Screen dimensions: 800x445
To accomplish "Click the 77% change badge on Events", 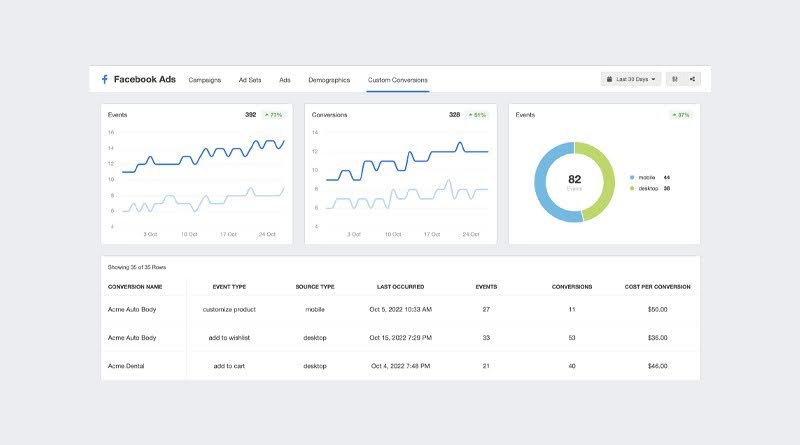I will tap(273, 115).
